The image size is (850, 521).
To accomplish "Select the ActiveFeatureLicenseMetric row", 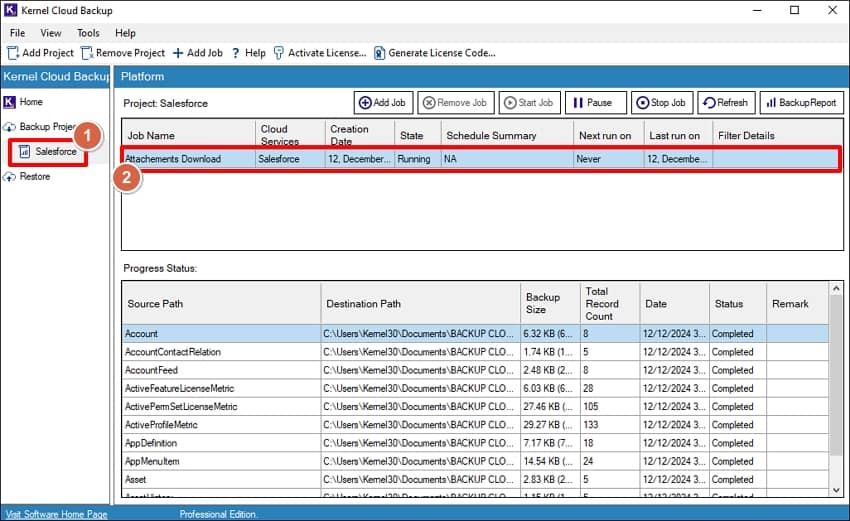I will point(475,389).
